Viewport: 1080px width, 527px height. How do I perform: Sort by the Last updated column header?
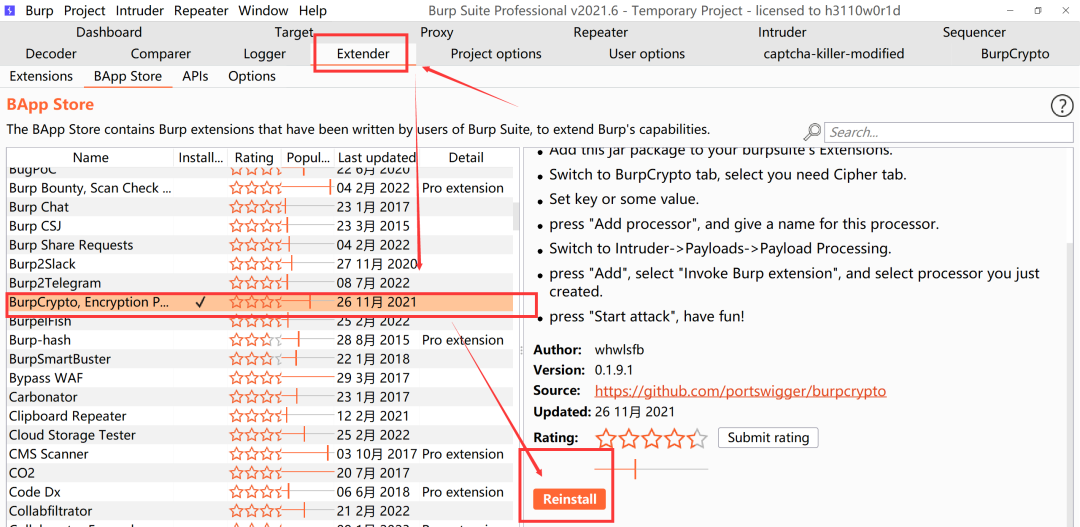click(x=377, y=158)
